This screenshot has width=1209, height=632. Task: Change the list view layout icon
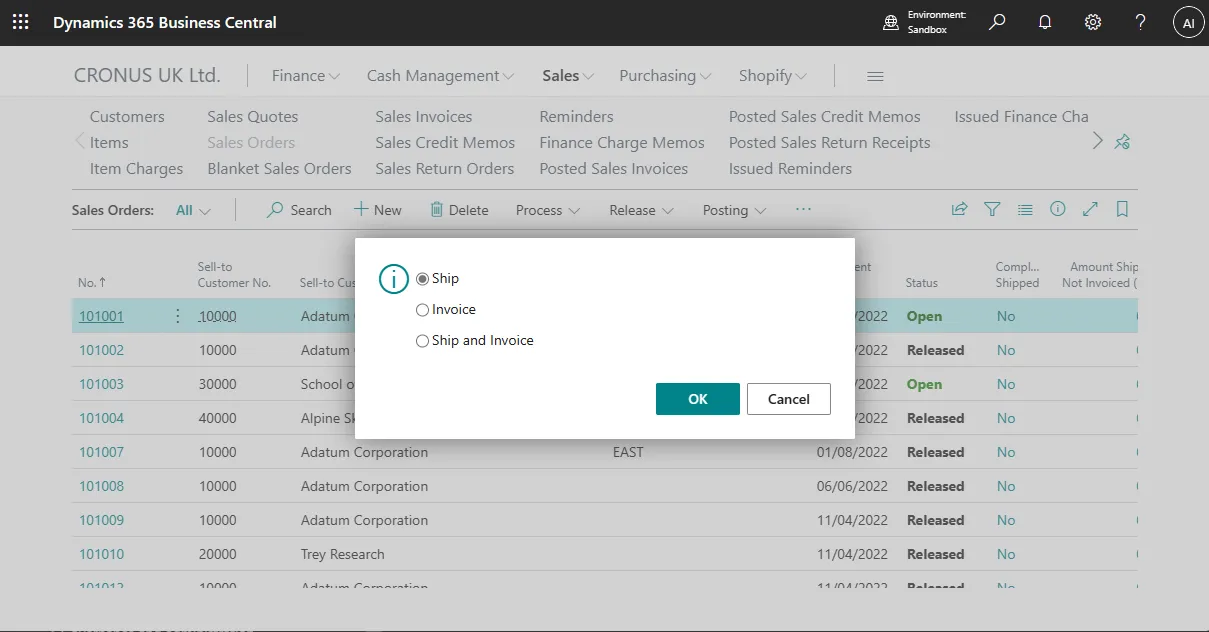(x=1025, y=209)
